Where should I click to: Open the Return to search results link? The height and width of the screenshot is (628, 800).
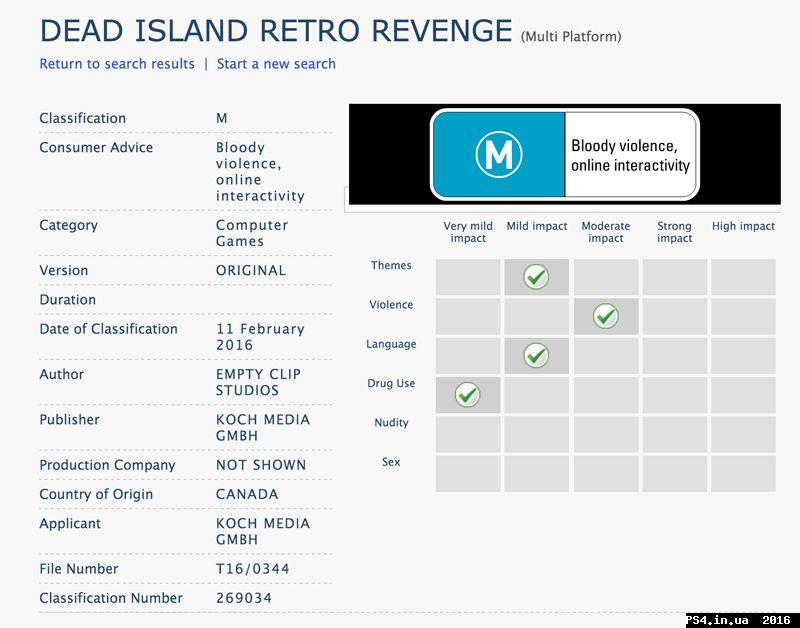[x=117, y=64]
